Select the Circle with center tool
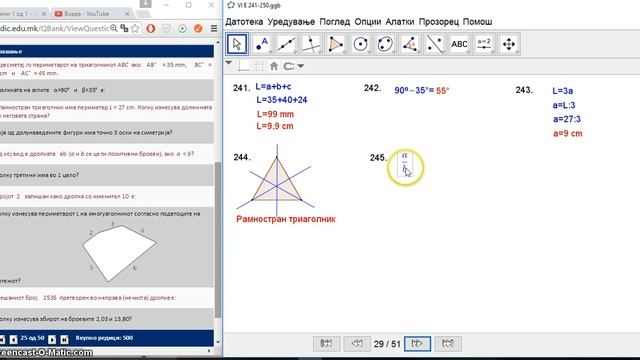Viewport: 640px width, 360px height. click(360, 44)
